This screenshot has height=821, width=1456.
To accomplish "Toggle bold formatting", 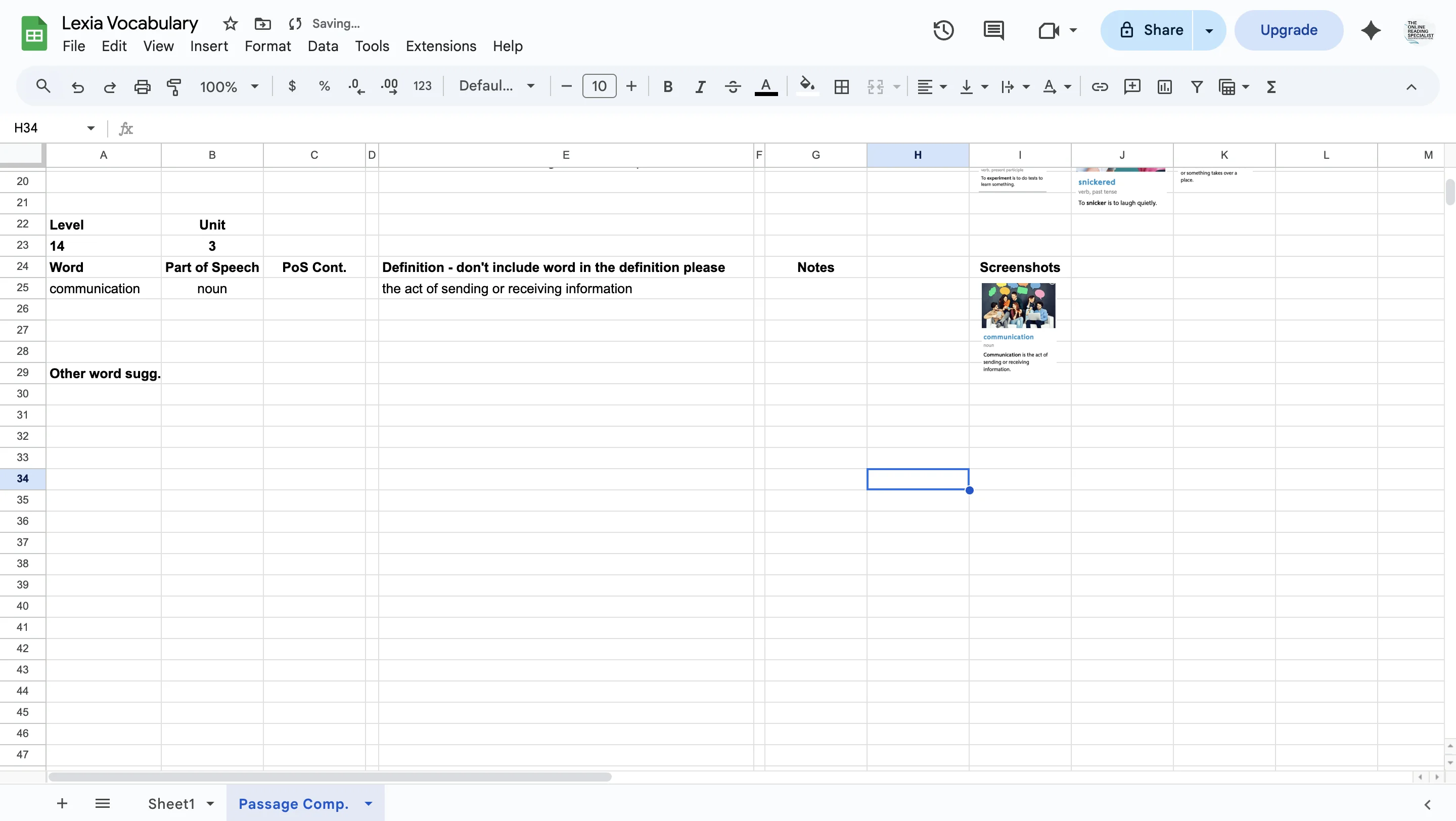I will click(x=667, y=86).
